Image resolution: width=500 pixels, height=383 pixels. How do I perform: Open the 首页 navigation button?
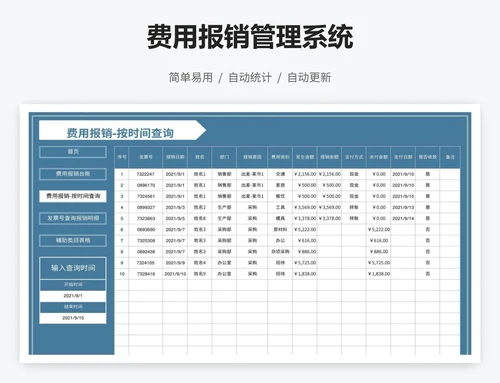click(x=73, y=152)
